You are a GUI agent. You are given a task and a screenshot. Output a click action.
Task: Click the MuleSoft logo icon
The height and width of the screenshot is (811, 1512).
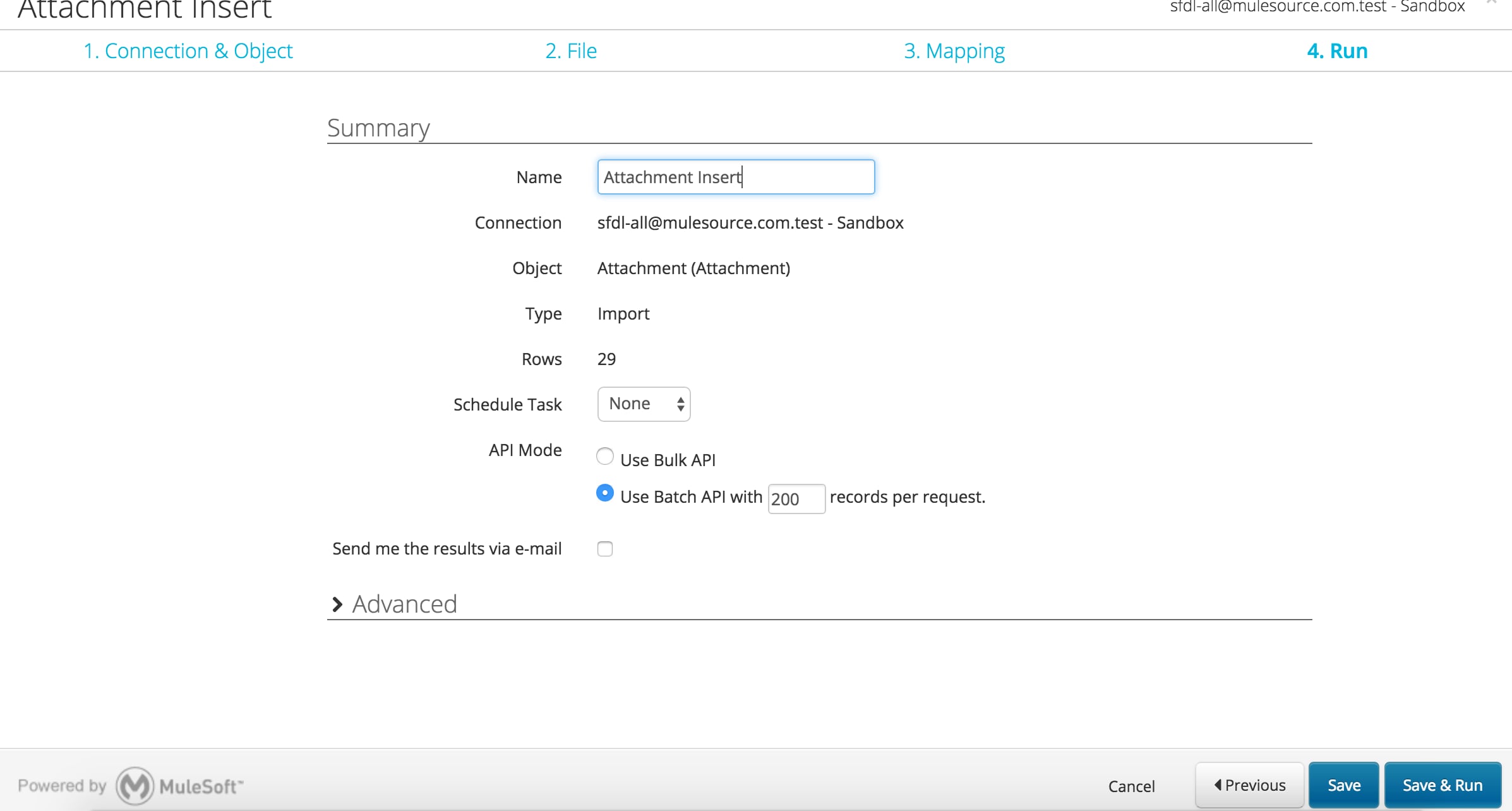135,786
